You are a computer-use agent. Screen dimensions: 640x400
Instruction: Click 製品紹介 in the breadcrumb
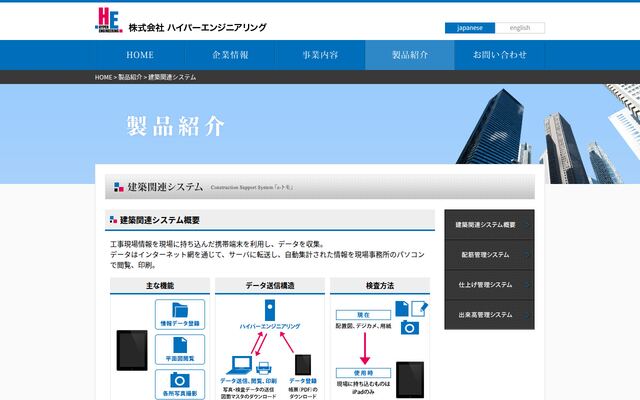coord(130,77)
